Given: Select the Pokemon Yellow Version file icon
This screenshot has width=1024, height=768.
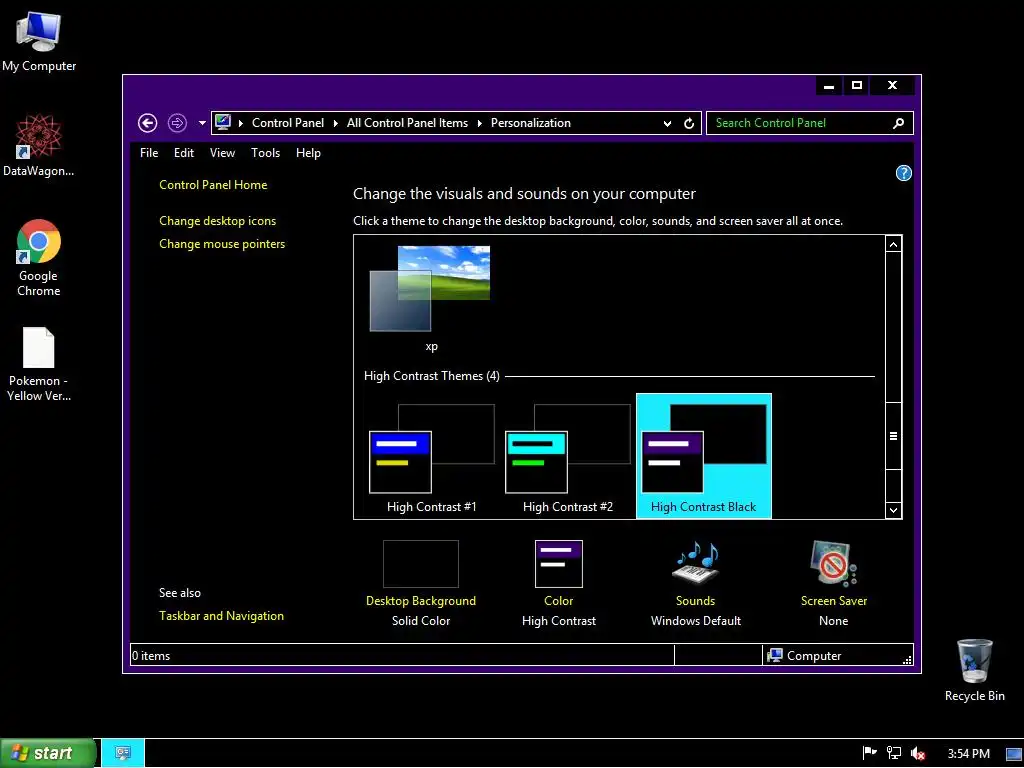Looking at the screenshot, I should pos(39,364).
